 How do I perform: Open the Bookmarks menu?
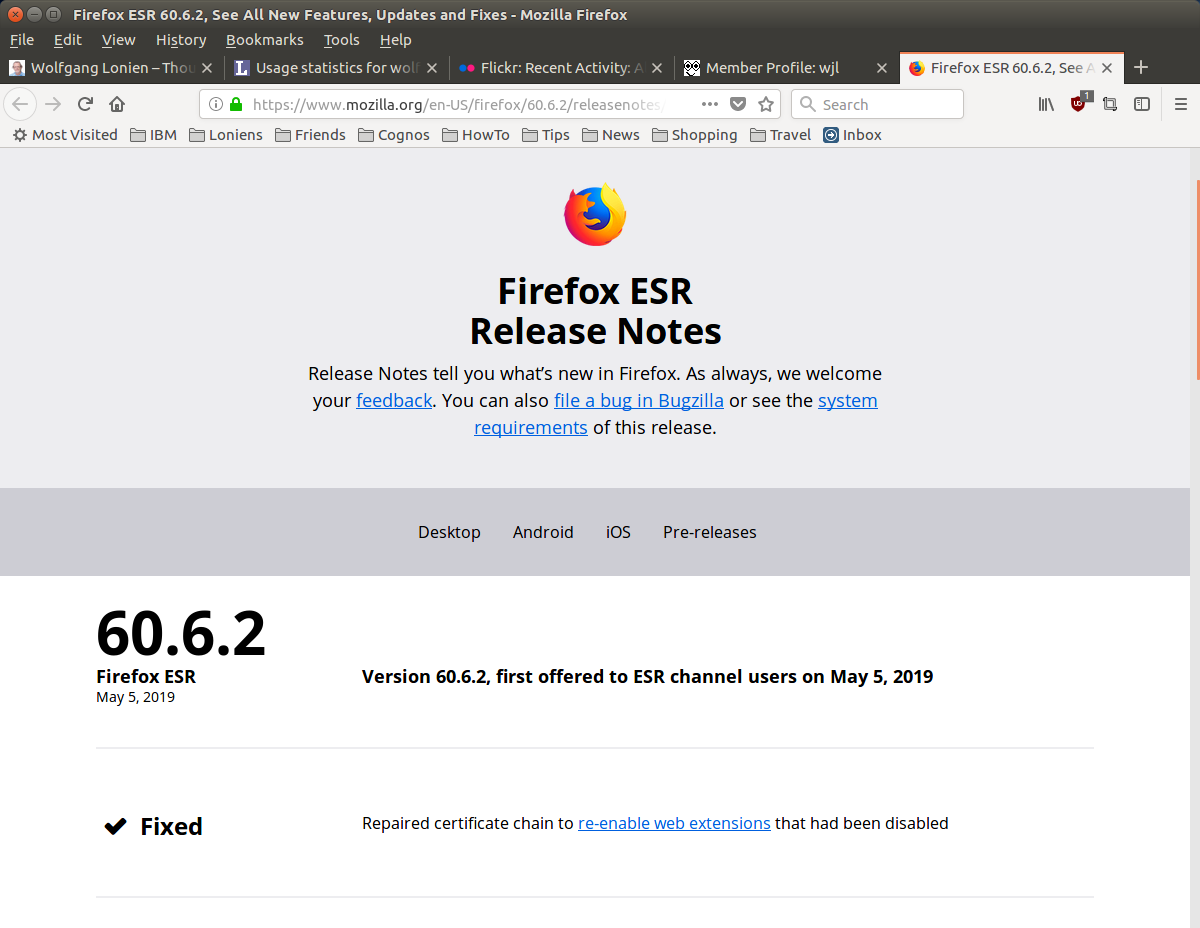coord(264,40)
